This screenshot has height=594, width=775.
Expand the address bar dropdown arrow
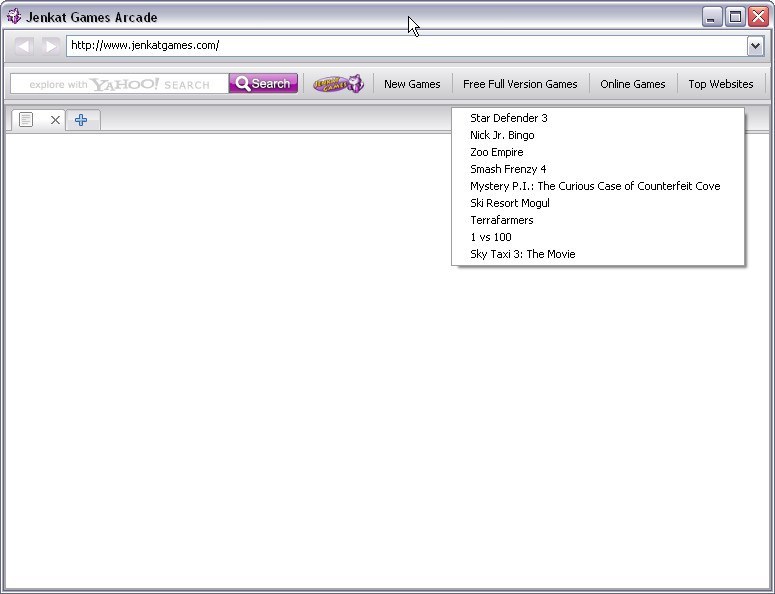[x=755, y=46]
